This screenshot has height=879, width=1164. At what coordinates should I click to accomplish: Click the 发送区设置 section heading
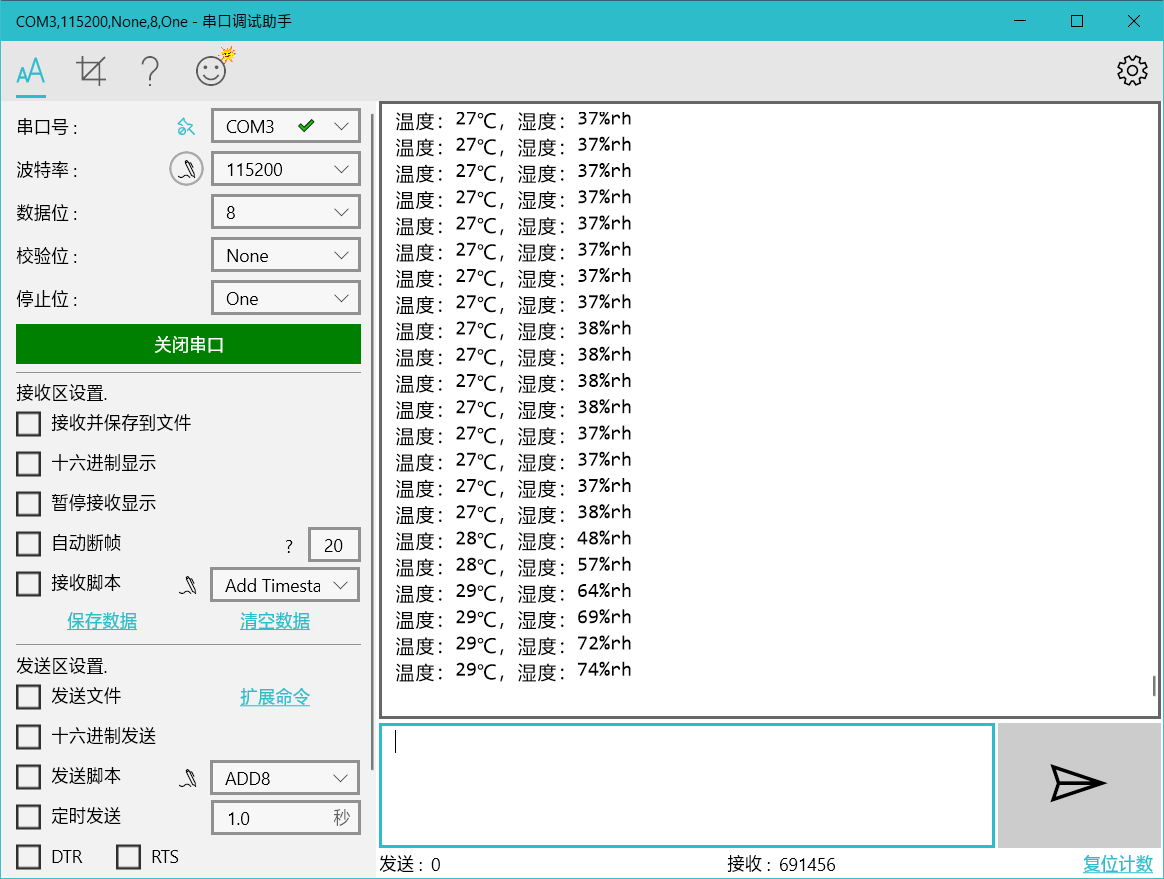(62, 666)
